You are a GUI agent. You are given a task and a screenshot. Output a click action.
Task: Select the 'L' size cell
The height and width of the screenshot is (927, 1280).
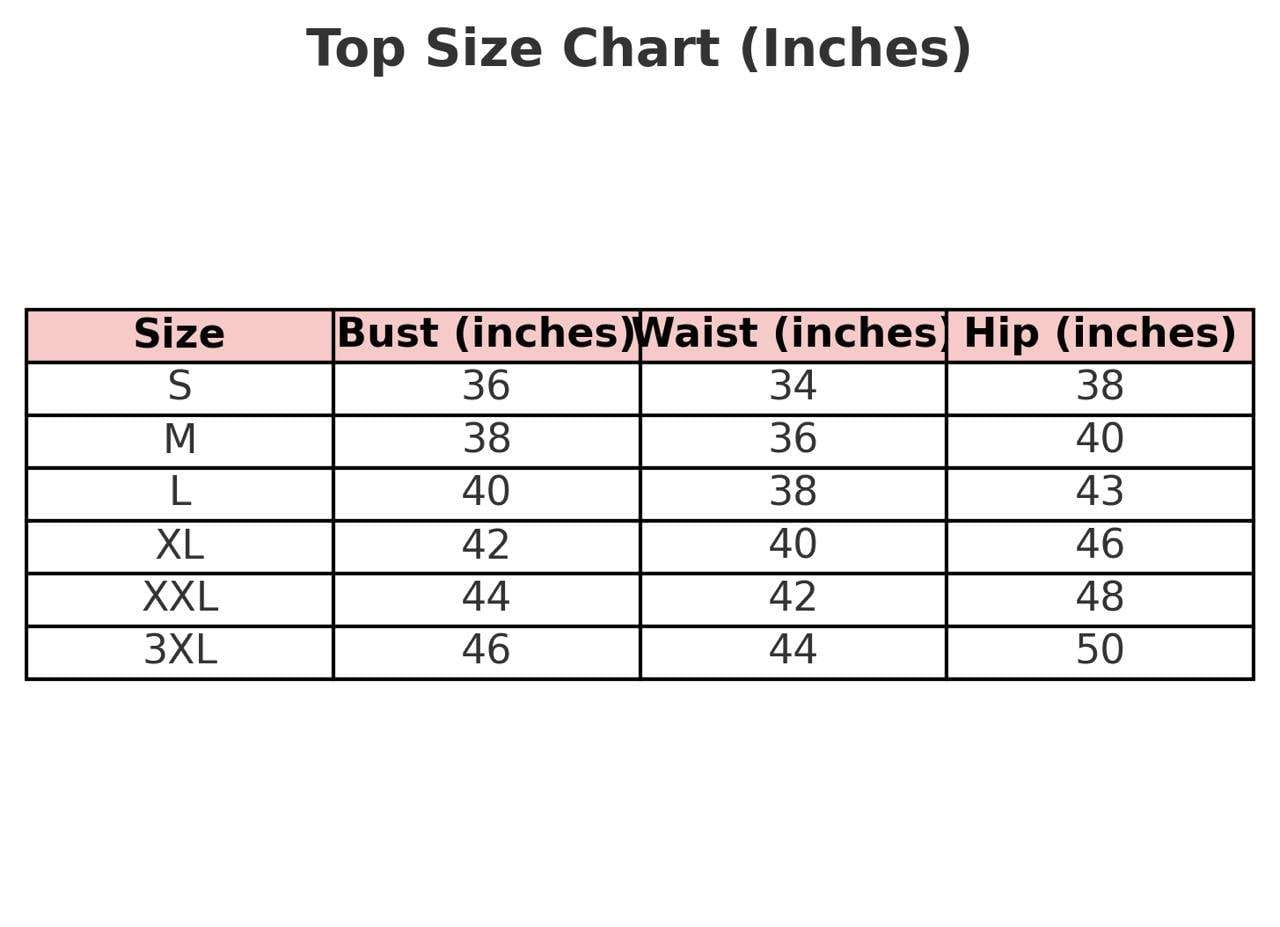(x=179, y=493)
